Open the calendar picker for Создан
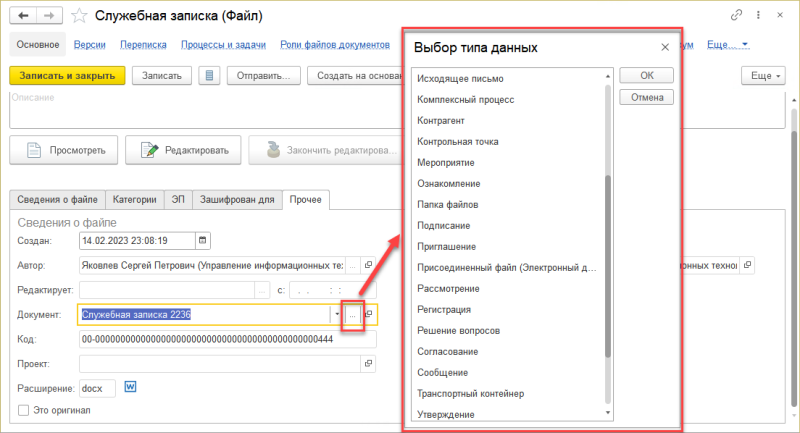The height and width of the screenshot is (433, 800). [204, 240]
